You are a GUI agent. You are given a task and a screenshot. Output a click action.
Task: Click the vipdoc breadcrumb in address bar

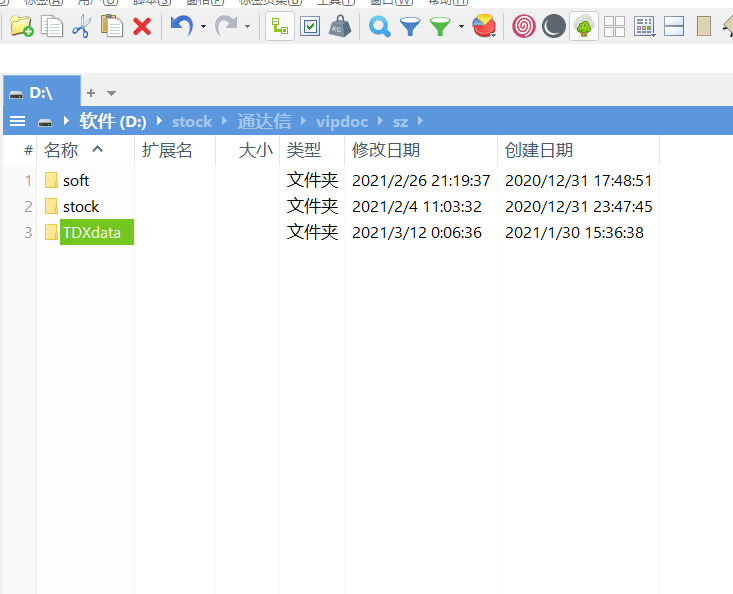[342, 121]
